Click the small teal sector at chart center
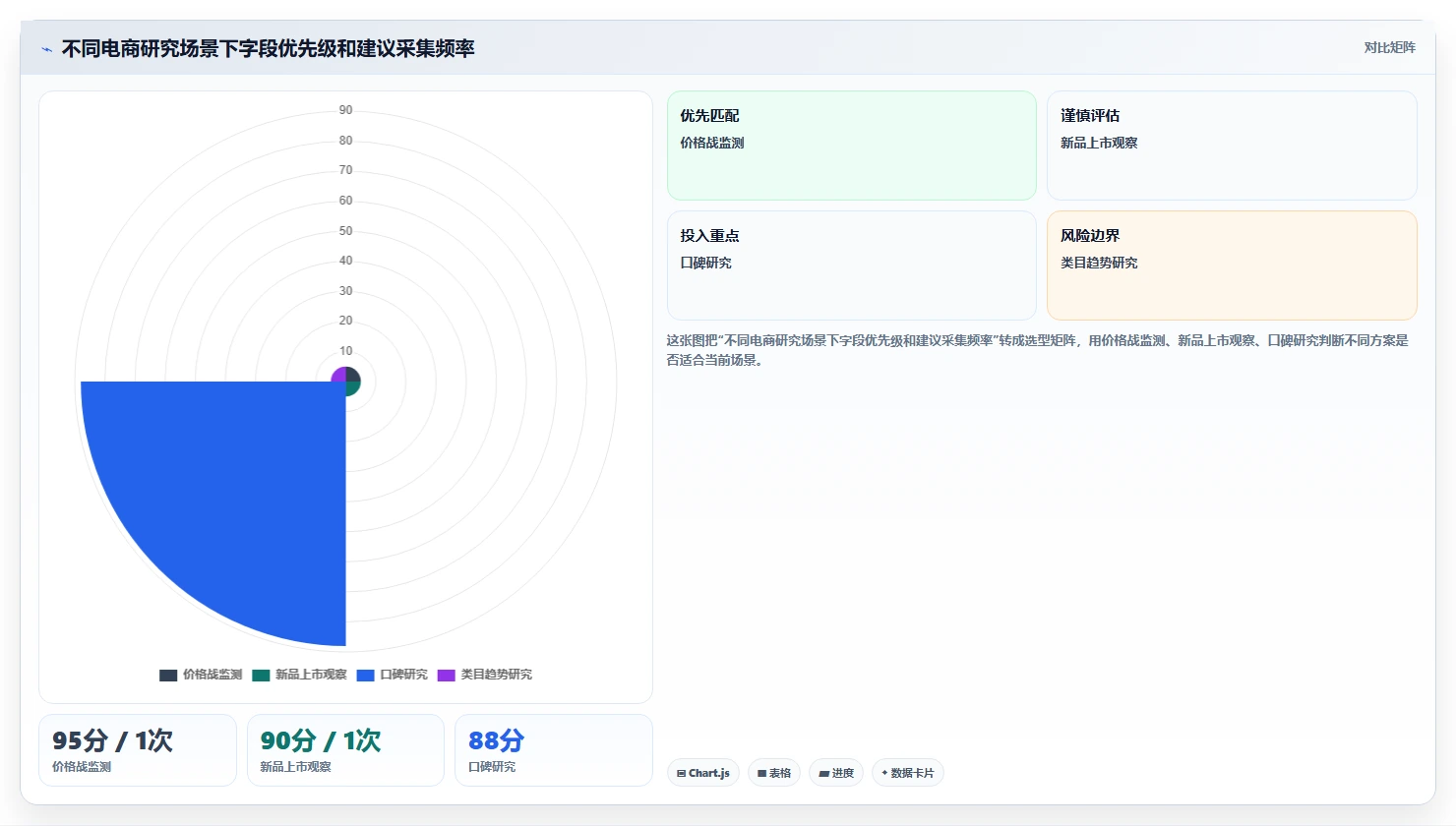Screen dimensions: 1456x826 tap(352, 388)
